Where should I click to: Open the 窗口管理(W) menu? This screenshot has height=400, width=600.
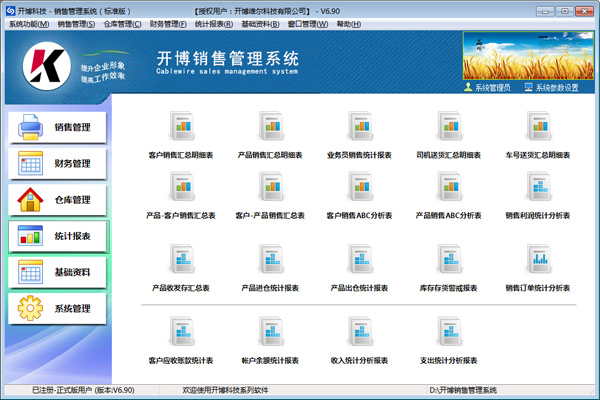pos(308,24)
